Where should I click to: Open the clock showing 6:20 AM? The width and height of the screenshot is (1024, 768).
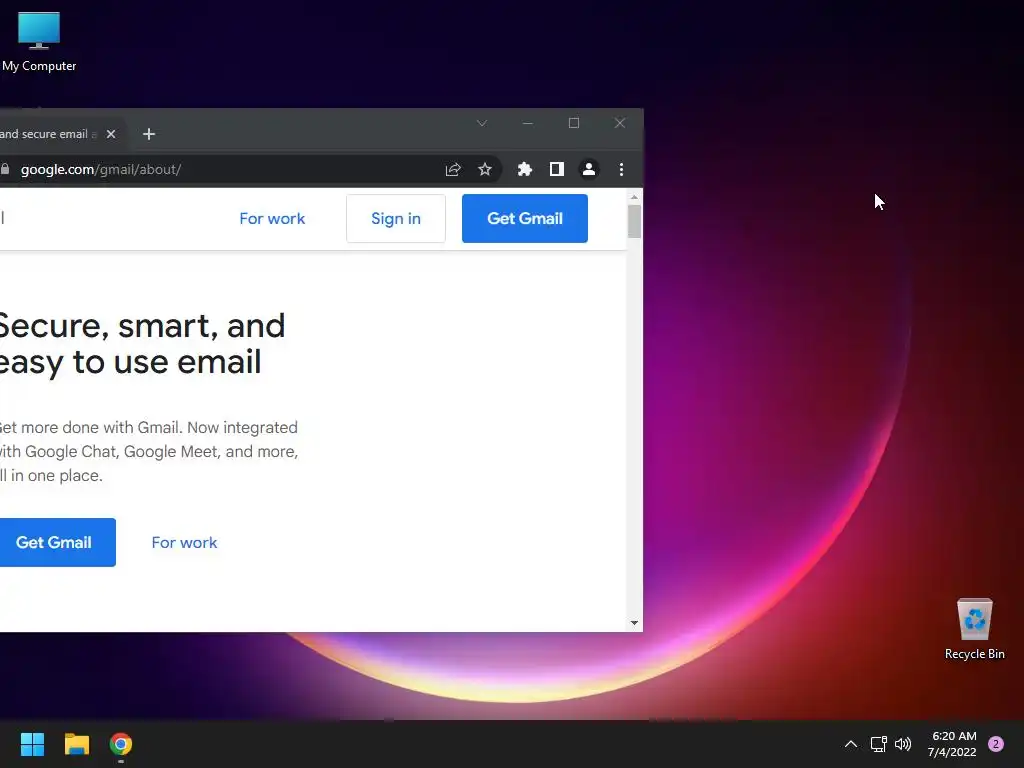tap(952, 744)
